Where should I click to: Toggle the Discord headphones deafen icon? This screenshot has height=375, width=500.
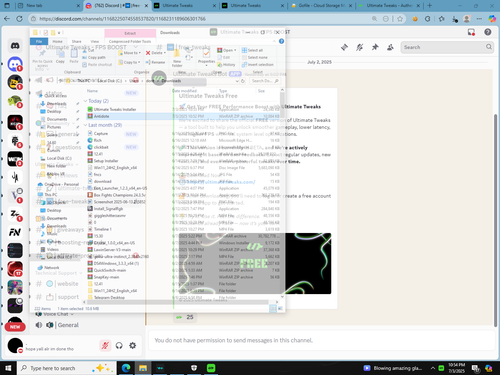[x=119, y=346]
